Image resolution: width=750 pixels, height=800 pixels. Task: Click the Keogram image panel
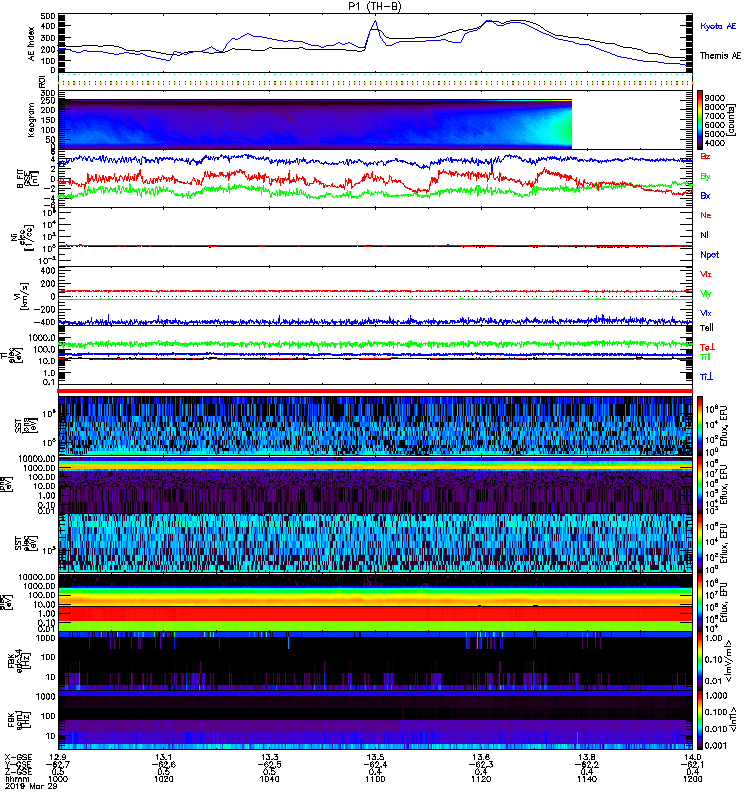(x=315, y=124)
